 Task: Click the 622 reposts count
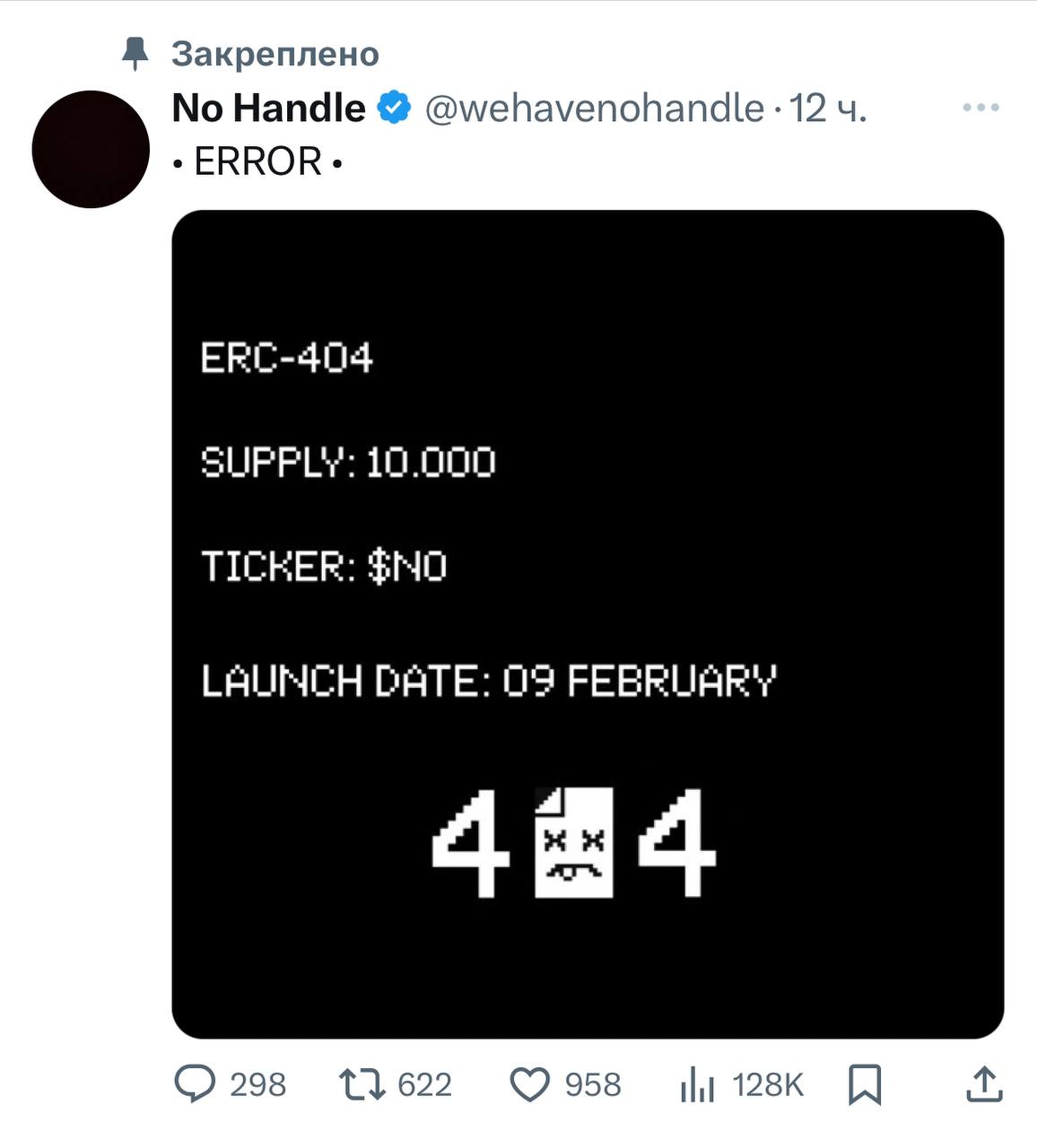point(424,1084)
